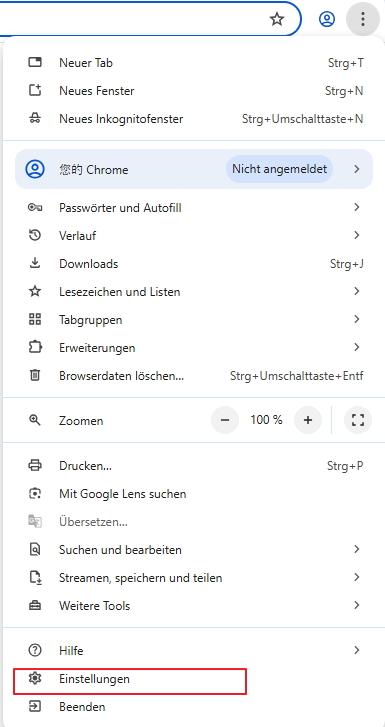The image size is (385, 727).
Task: Expand the Weitere Tools submenu chevron
Action: coord(357,605)
